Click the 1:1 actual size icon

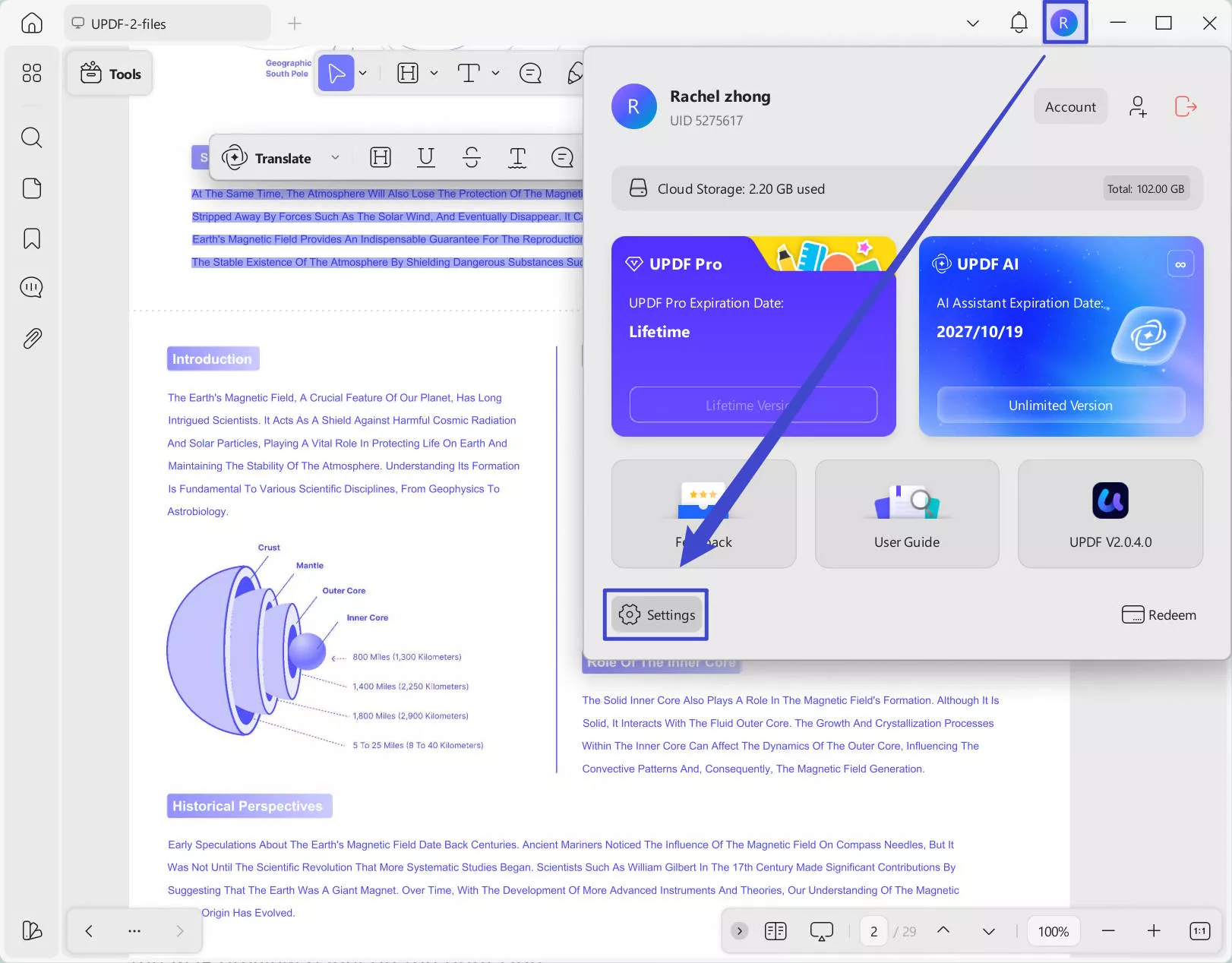click(x=1200, y=930)
